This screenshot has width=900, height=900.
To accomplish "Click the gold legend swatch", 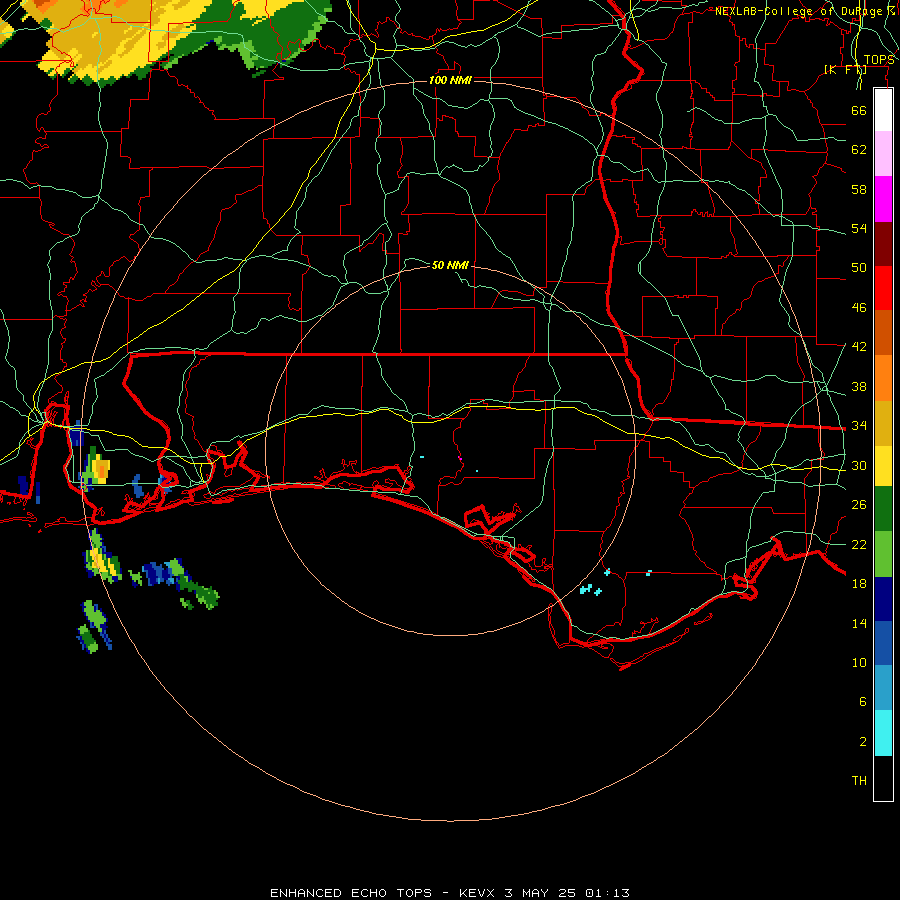I will 883,423.
